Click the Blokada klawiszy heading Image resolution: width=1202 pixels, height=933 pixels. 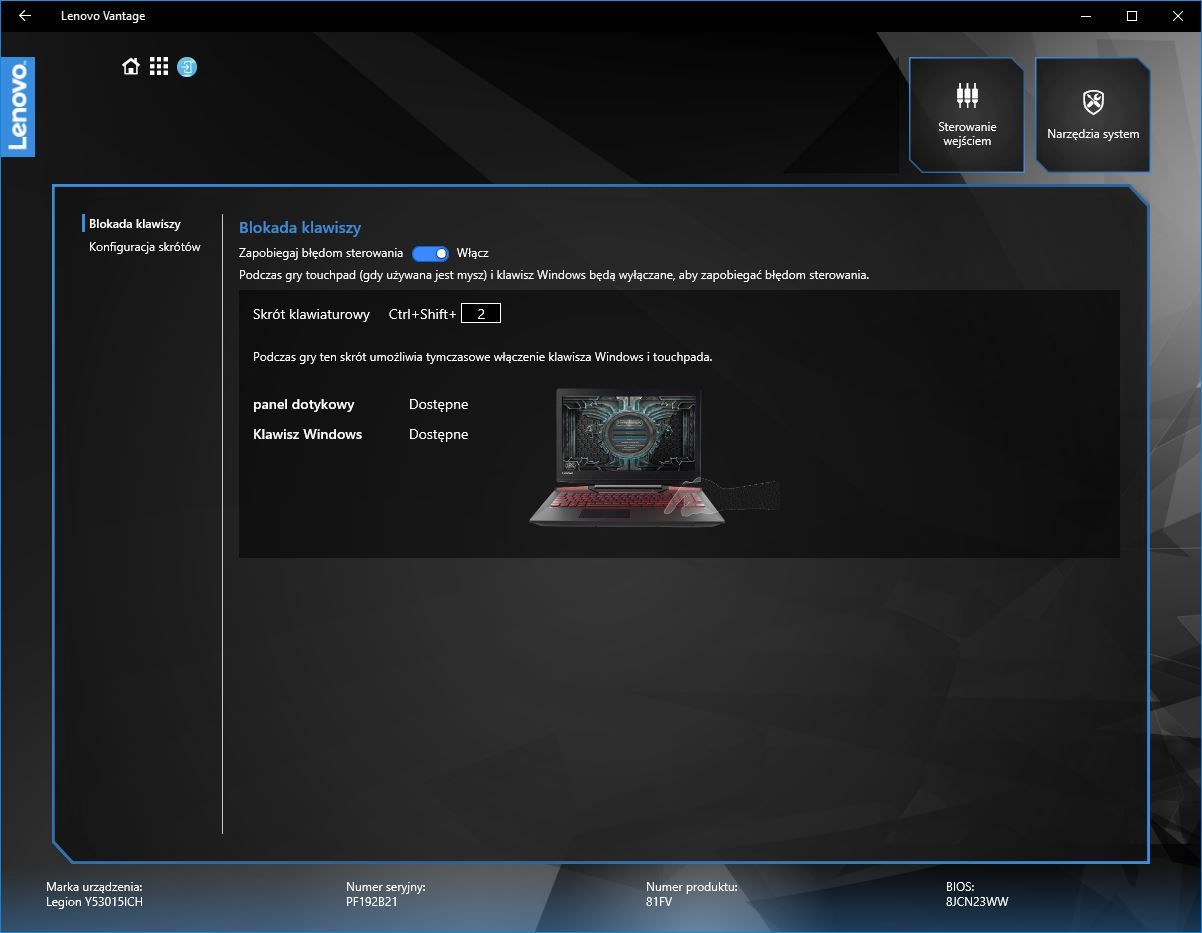[x=300, y=227]
